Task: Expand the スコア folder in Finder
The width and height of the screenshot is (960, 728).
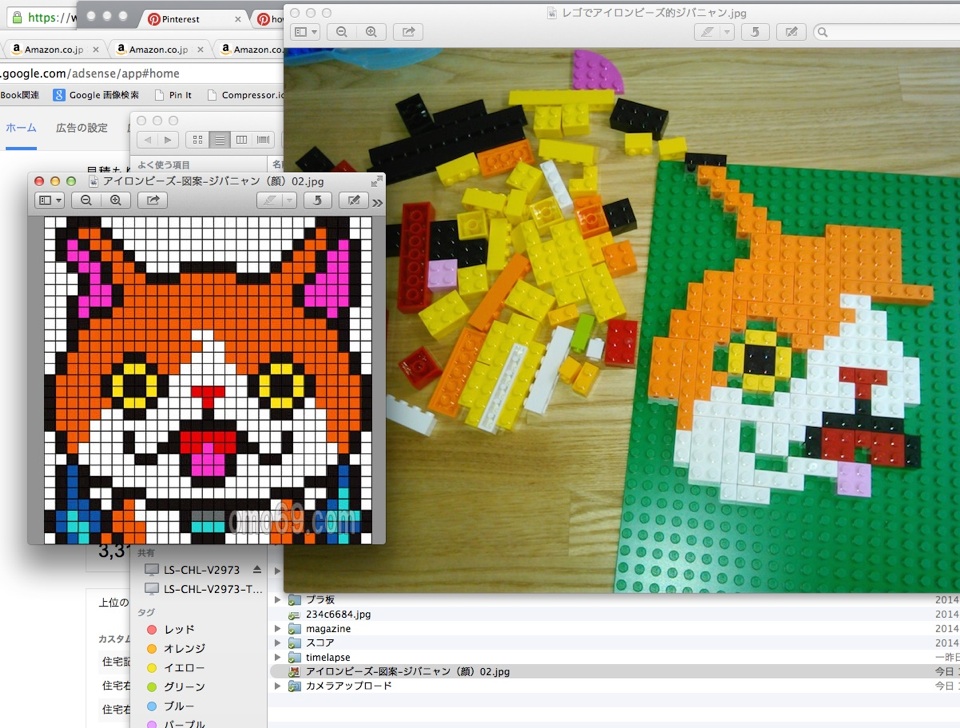Action: (x=277, y=643)
